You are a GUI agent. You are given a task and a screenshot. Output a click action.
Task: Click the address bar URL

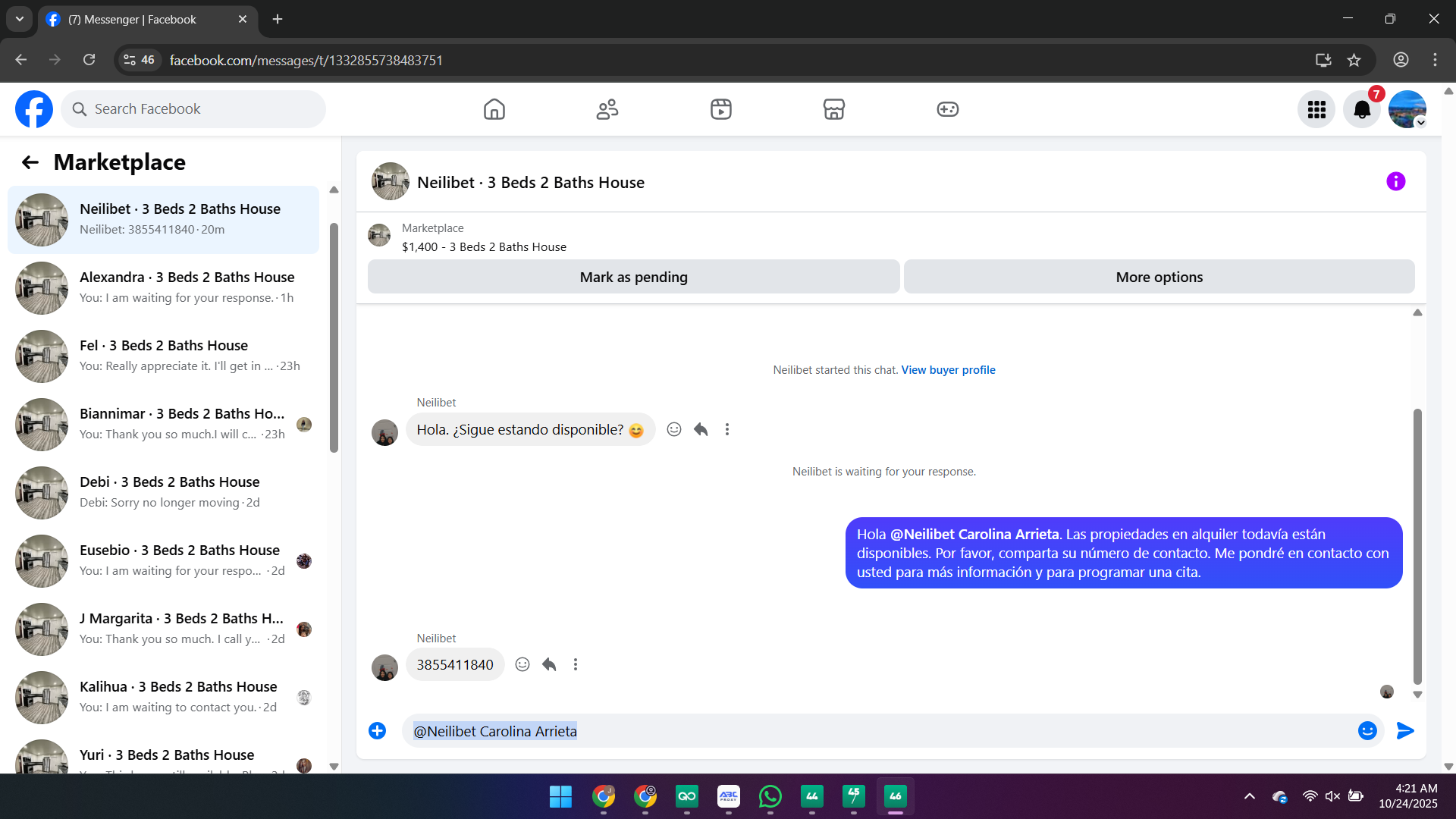click(x=306, y=61)
